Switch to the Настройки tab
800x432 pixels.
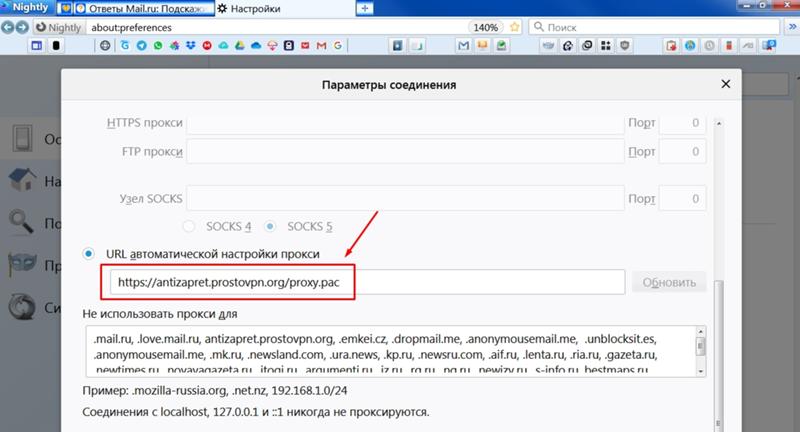(x=284, y=9)
